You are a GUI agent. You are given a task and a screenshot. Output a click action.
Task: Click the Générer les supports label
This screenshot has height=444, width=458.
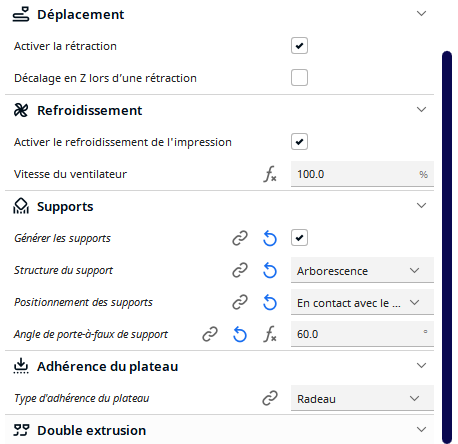pos(62,238)
